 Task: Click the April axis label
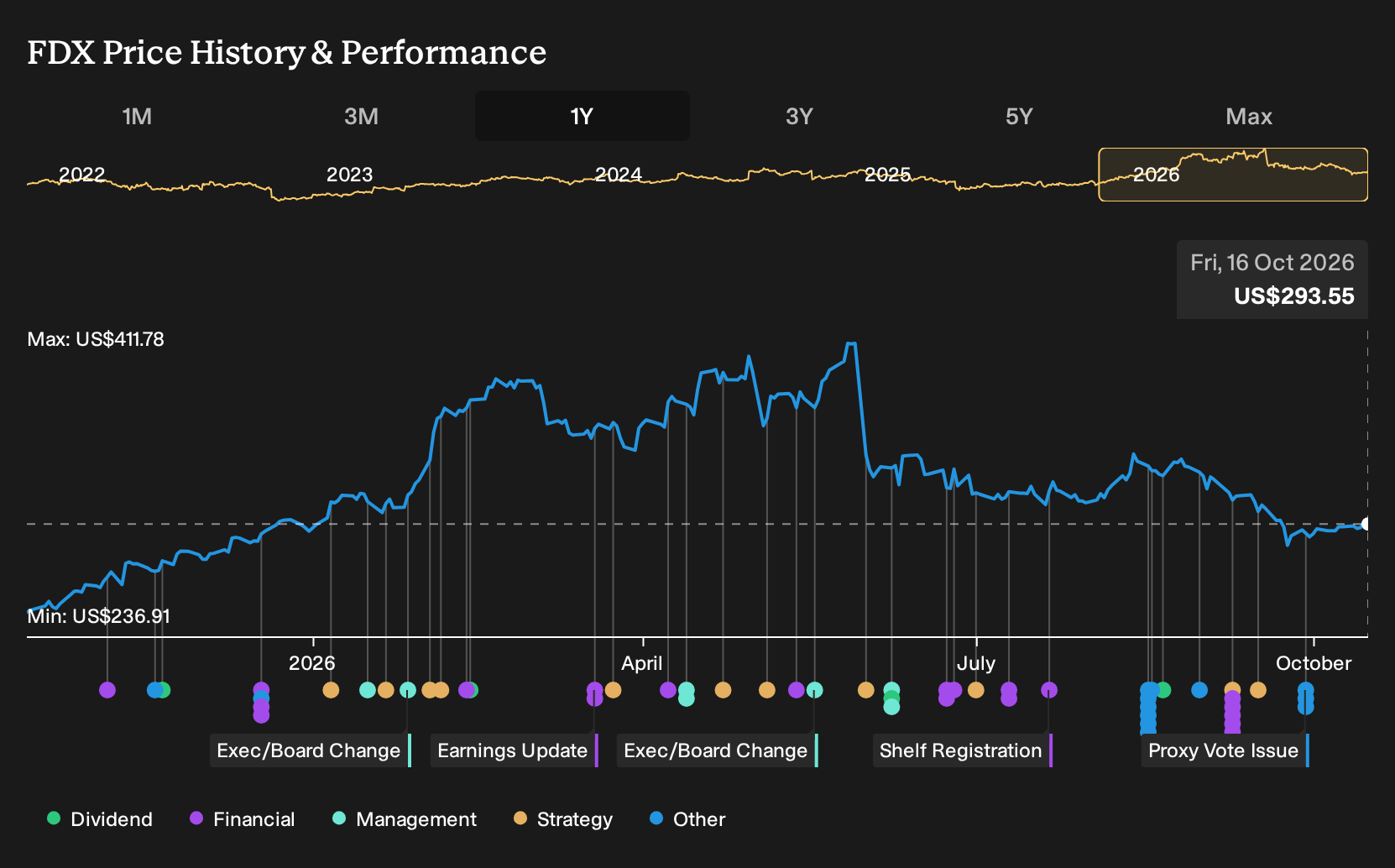642,663
